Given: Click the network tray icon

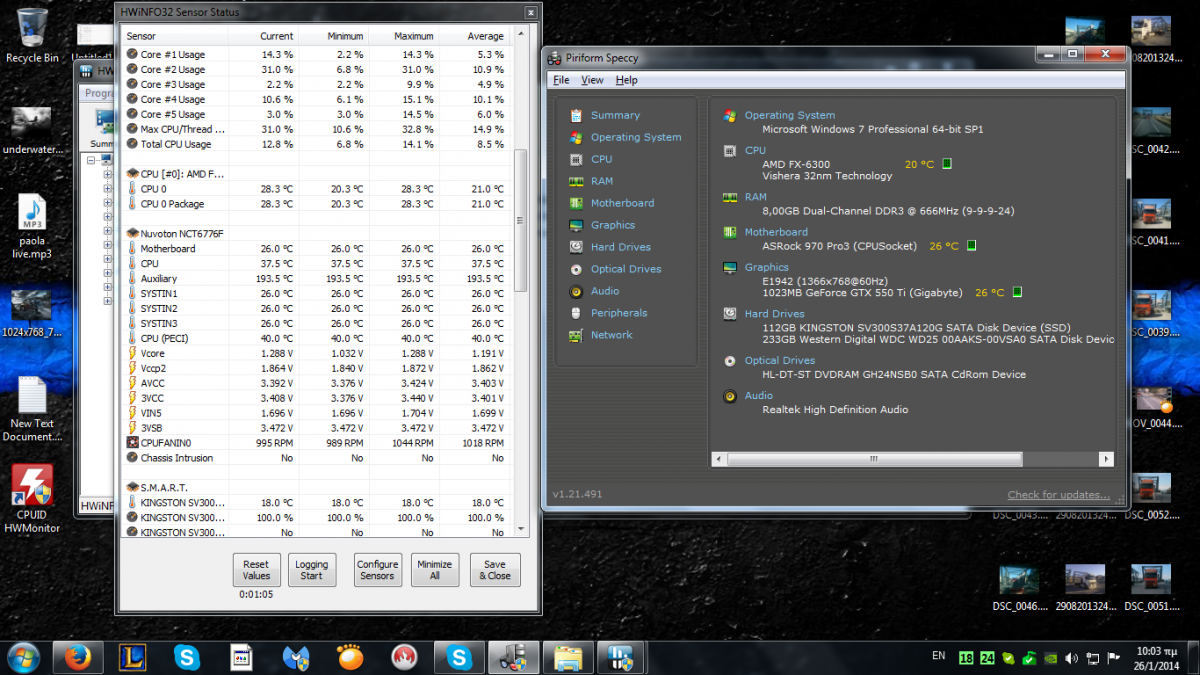Looking at the screenshot, I should click(x=1091, y=658).
